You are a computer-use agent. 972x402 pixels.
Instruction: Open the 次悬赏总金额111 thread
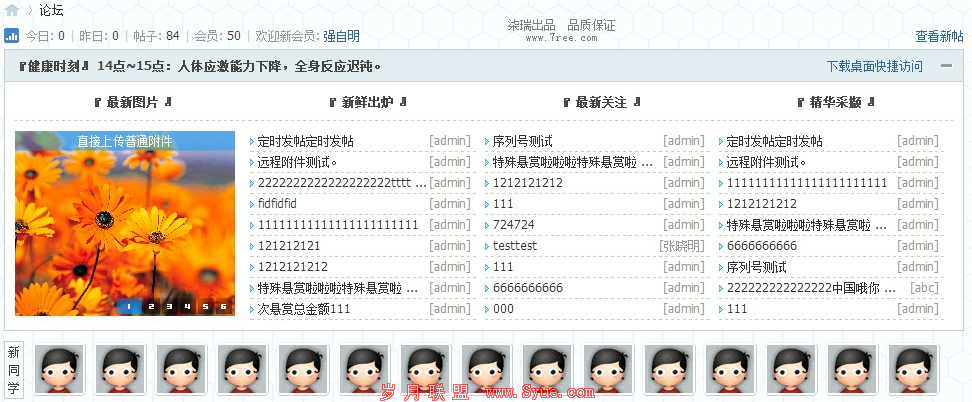[x=304, y=309]
